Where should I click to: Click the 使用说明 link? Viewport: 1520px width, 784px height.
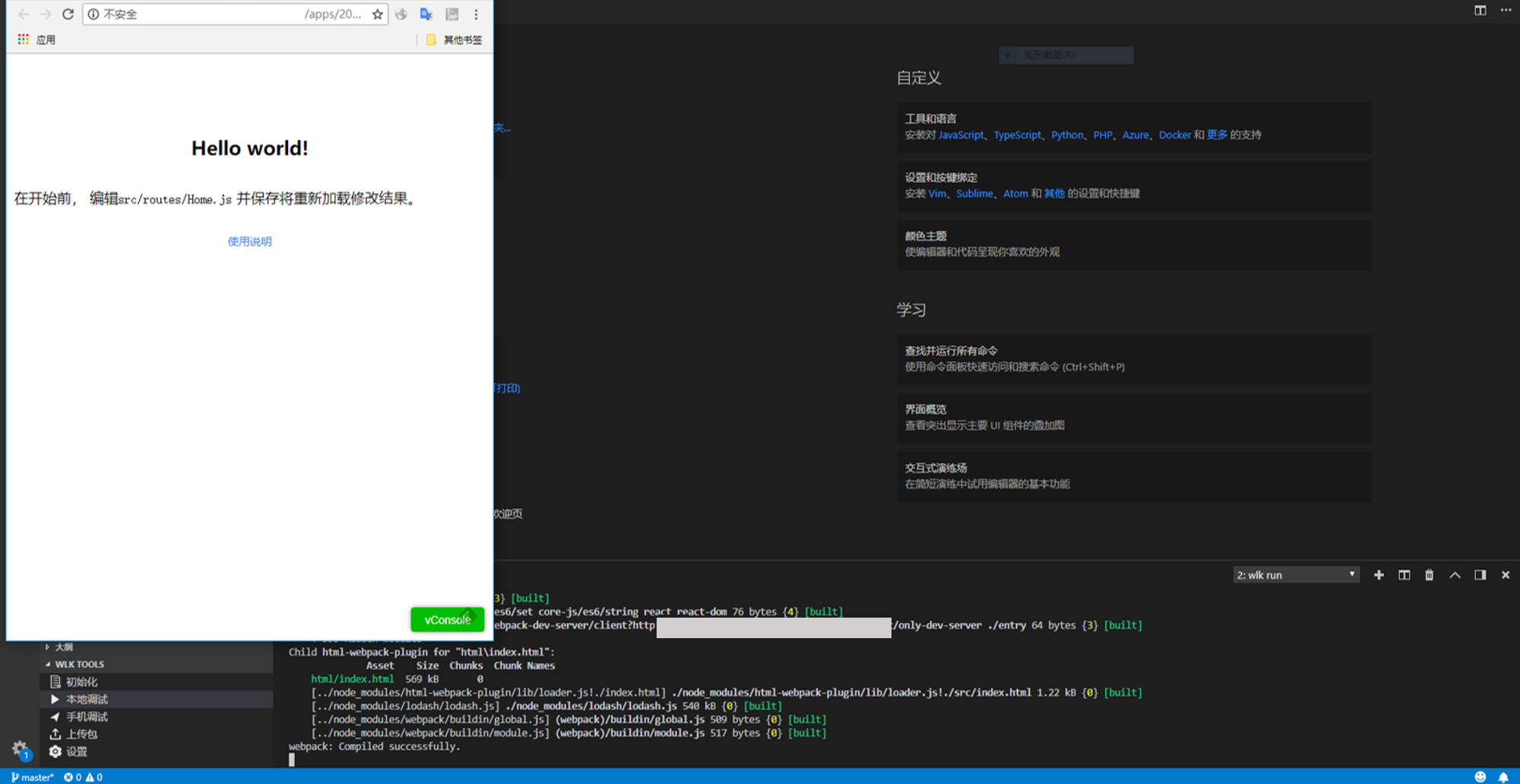(x=249, y=242)
